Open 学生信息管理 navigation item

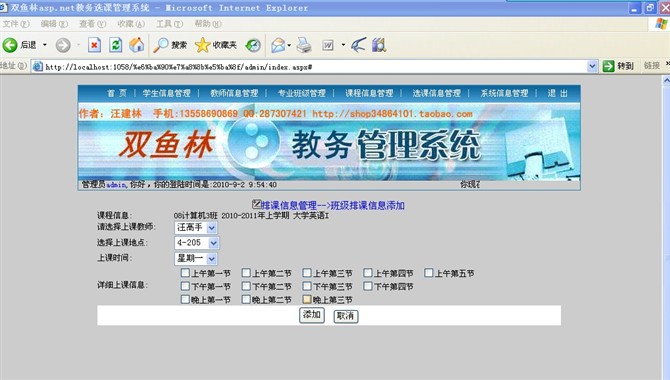pos(167,93)
